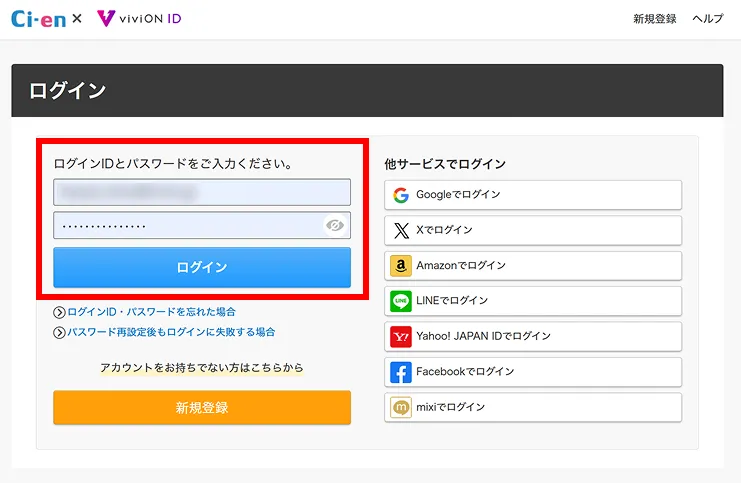The image size is (741, 483).
Task: Choose LINEでログイン label
Action: (x=452, y=301)
